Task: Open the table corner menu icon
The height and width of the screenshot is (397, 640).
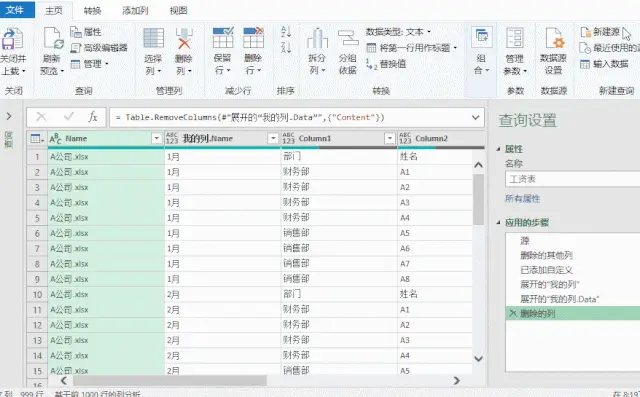Action: coord(37,139)
